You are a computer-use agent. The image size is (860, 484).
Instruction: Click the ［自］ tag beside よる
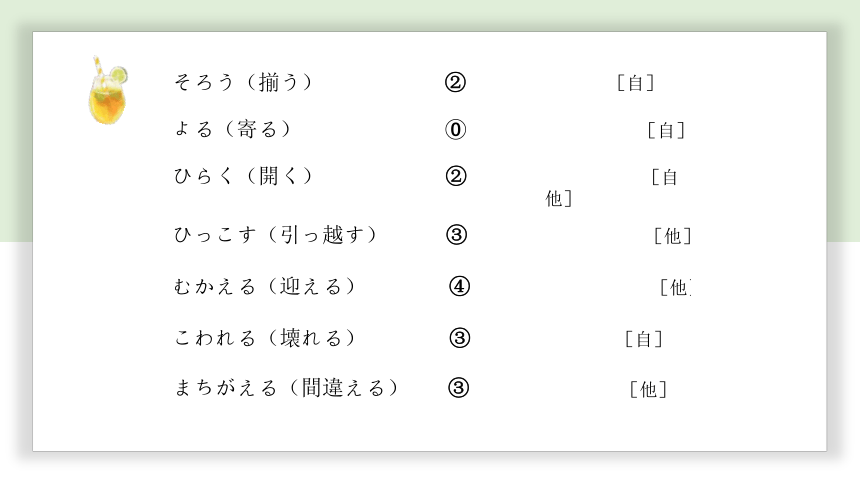pos(666,131)
